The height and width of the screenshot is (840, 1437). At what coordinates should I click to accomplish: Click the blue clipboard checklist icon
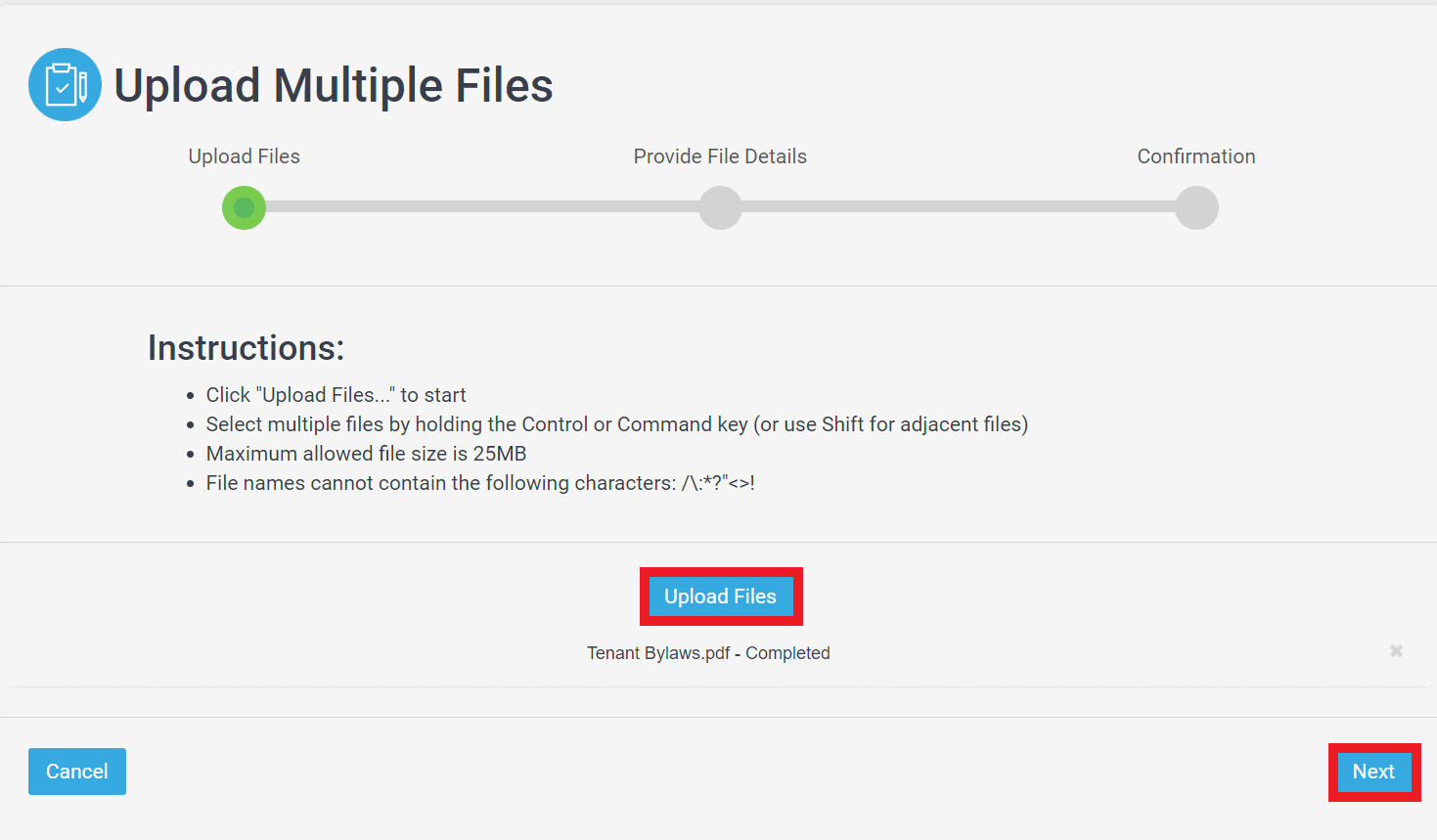point(65,85)
